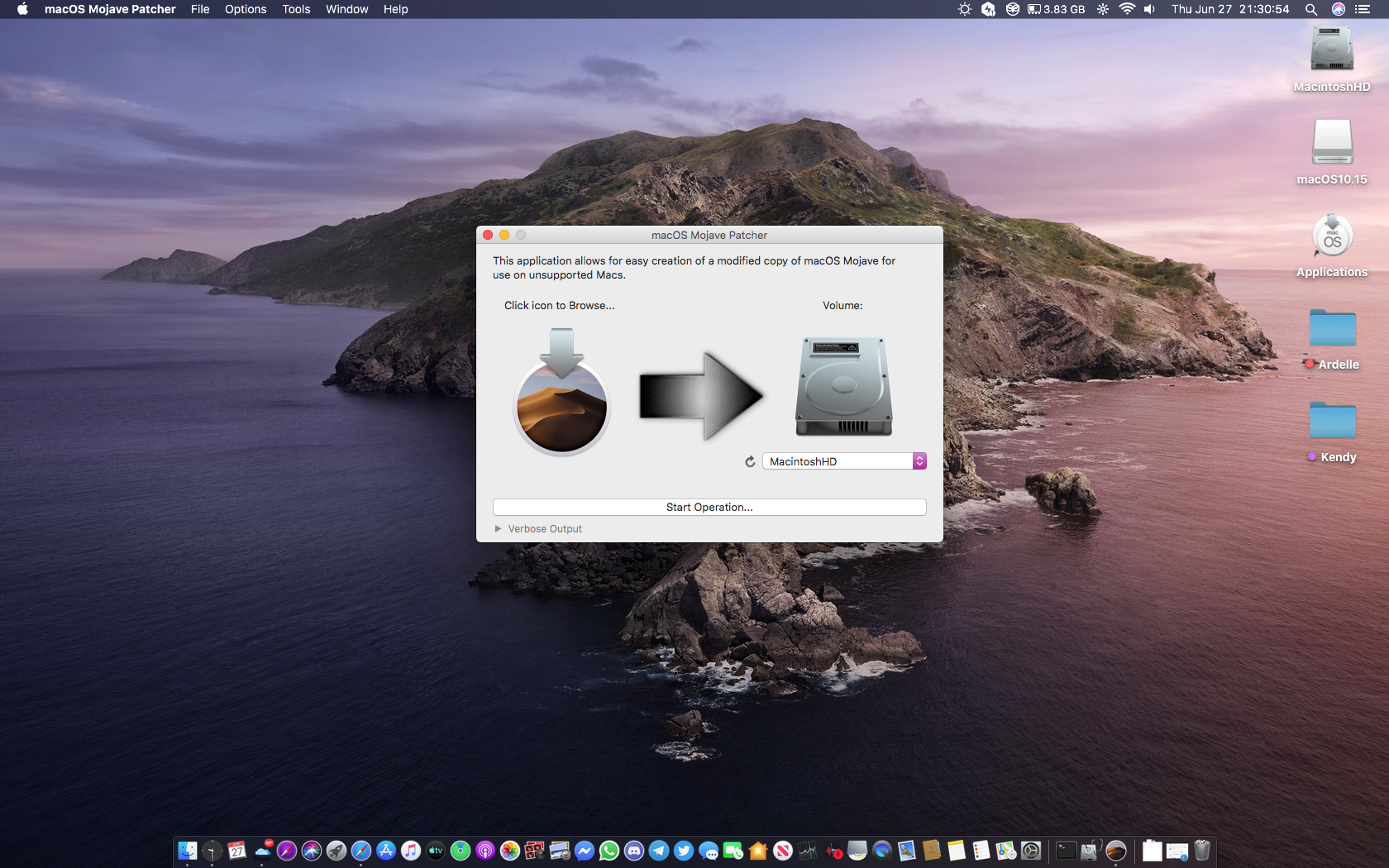Expand the Verbose Output disclosure triangle
Viewport: 1389px width, 868px height.
click(x=498, y=528)
